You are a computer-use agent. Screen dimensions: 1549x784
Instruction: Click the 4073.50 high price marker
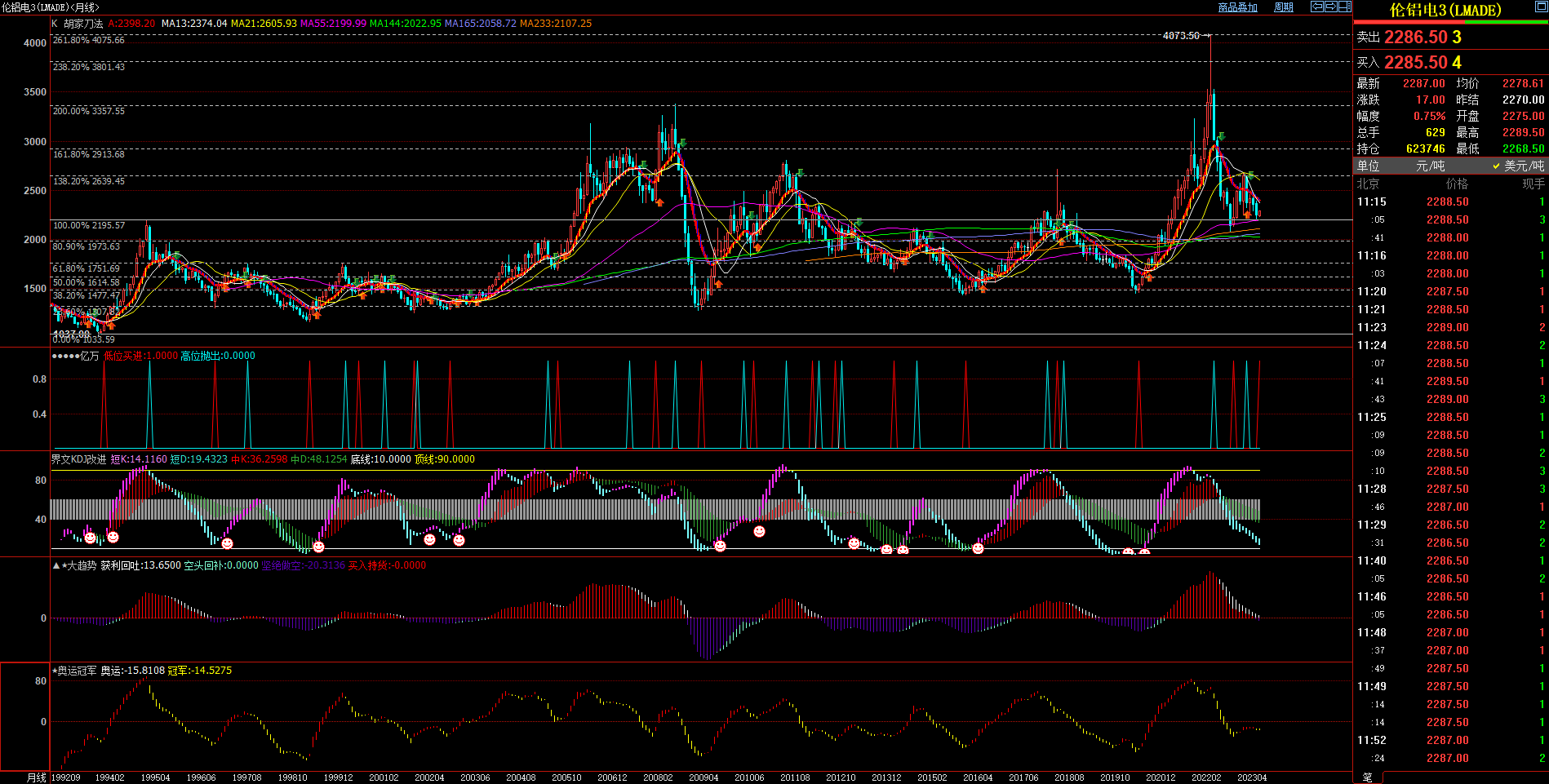(1181, 36)
